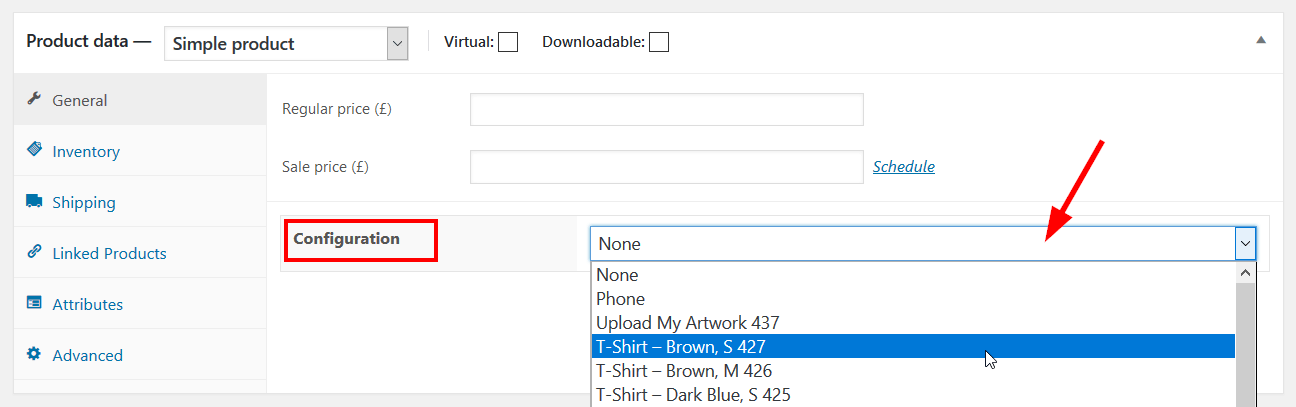Open the sale price Schedule link

point(904,167)
